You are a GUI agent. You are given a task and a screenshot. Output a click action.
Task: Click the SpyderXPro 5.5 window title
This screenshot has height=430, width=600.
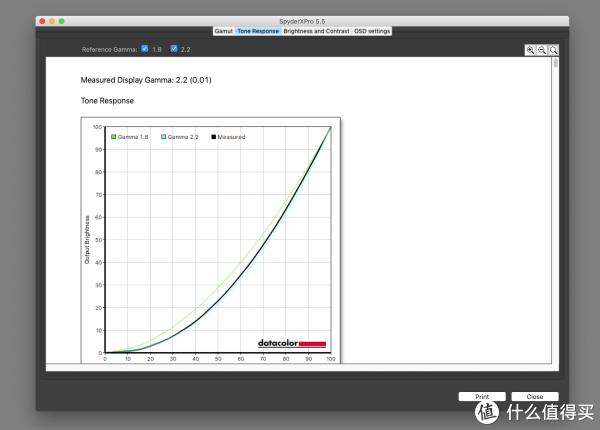302,21
